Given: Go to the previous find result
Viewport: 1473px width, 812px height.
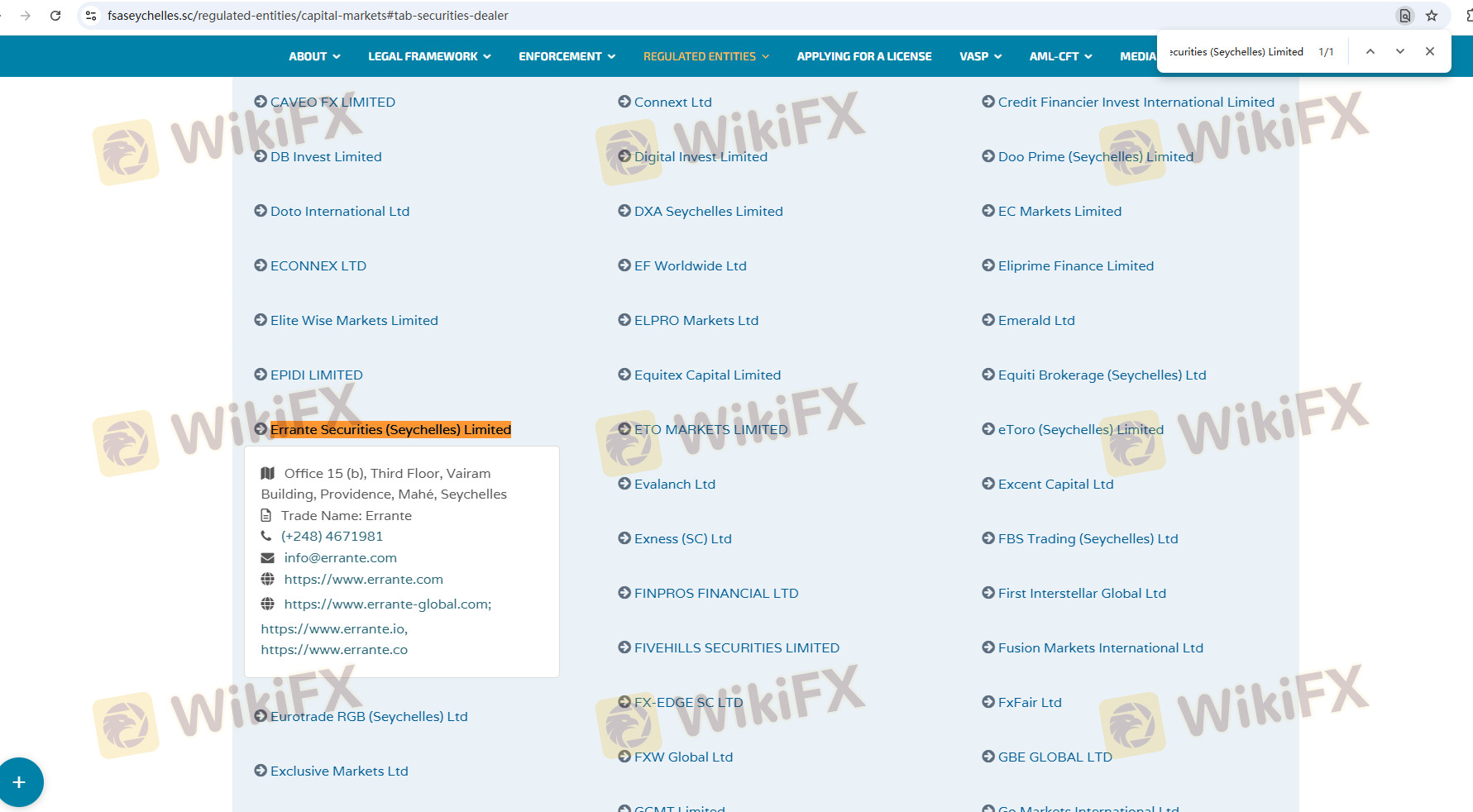Looking at the screenshot, I should 1370,51.
